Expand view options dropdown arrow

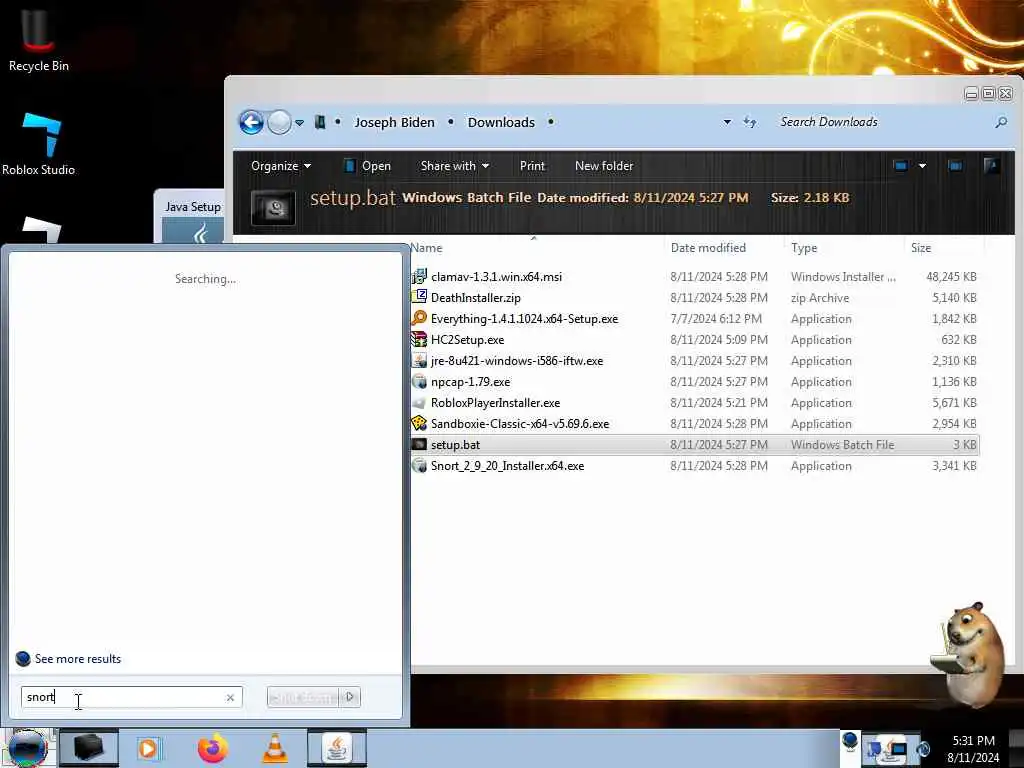point(922,166)
